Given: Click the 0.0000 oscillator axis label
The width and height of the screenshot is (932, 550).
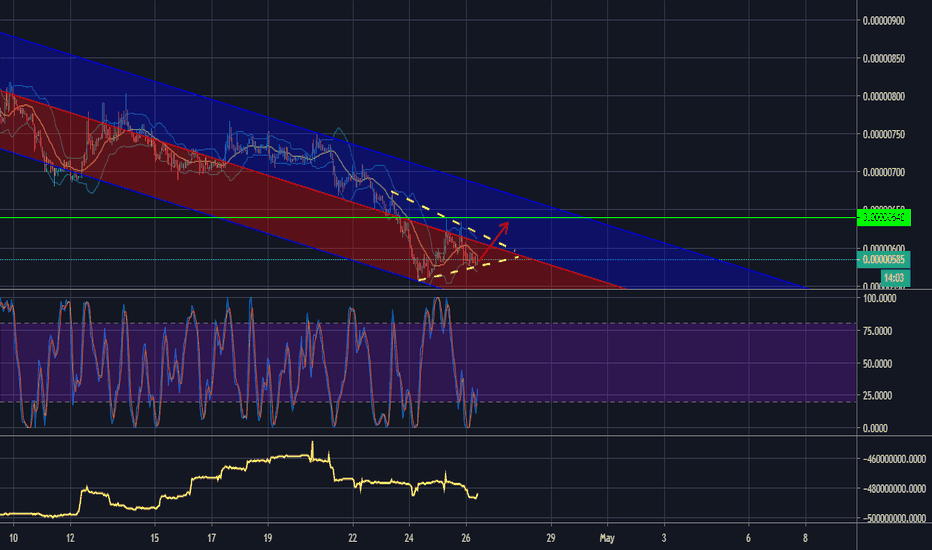Looking at the screenshot, I should (x=876, y=428).
